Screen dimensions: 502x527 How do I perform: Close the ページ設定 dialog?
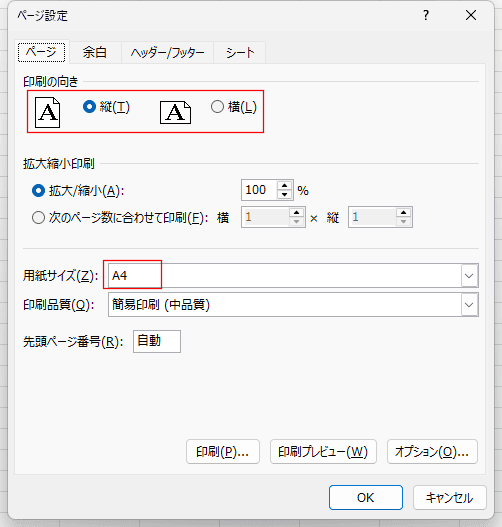tap(471, 15)
